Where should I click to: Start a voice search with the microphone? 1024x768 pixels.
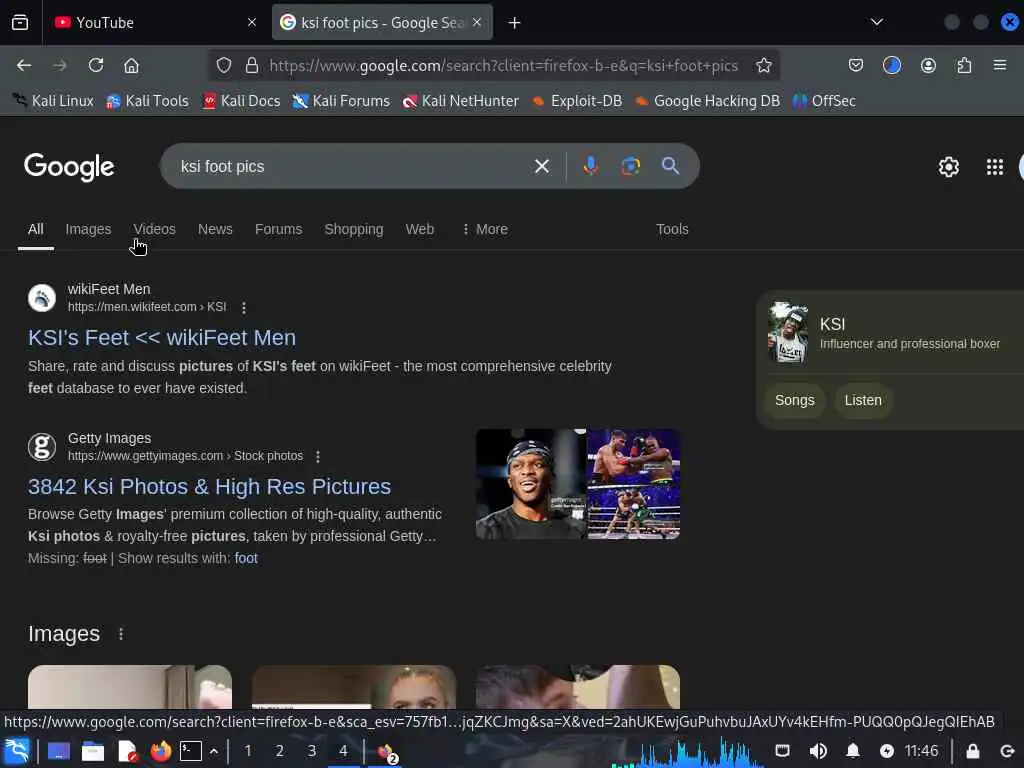pyautogui.click(x=590, y=166)
